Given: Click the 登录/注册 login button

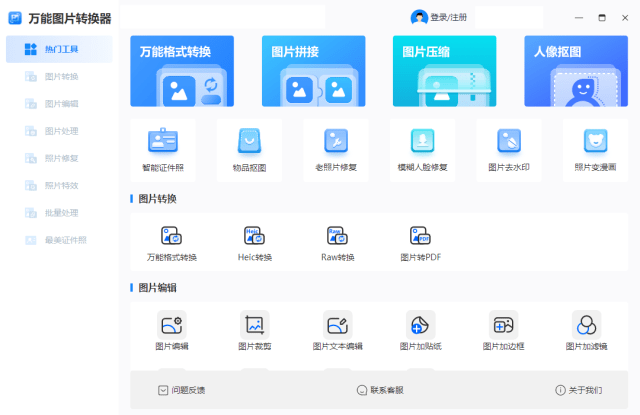Looking at the screenshot, I should pyautogui.click(x=439, y=17).
